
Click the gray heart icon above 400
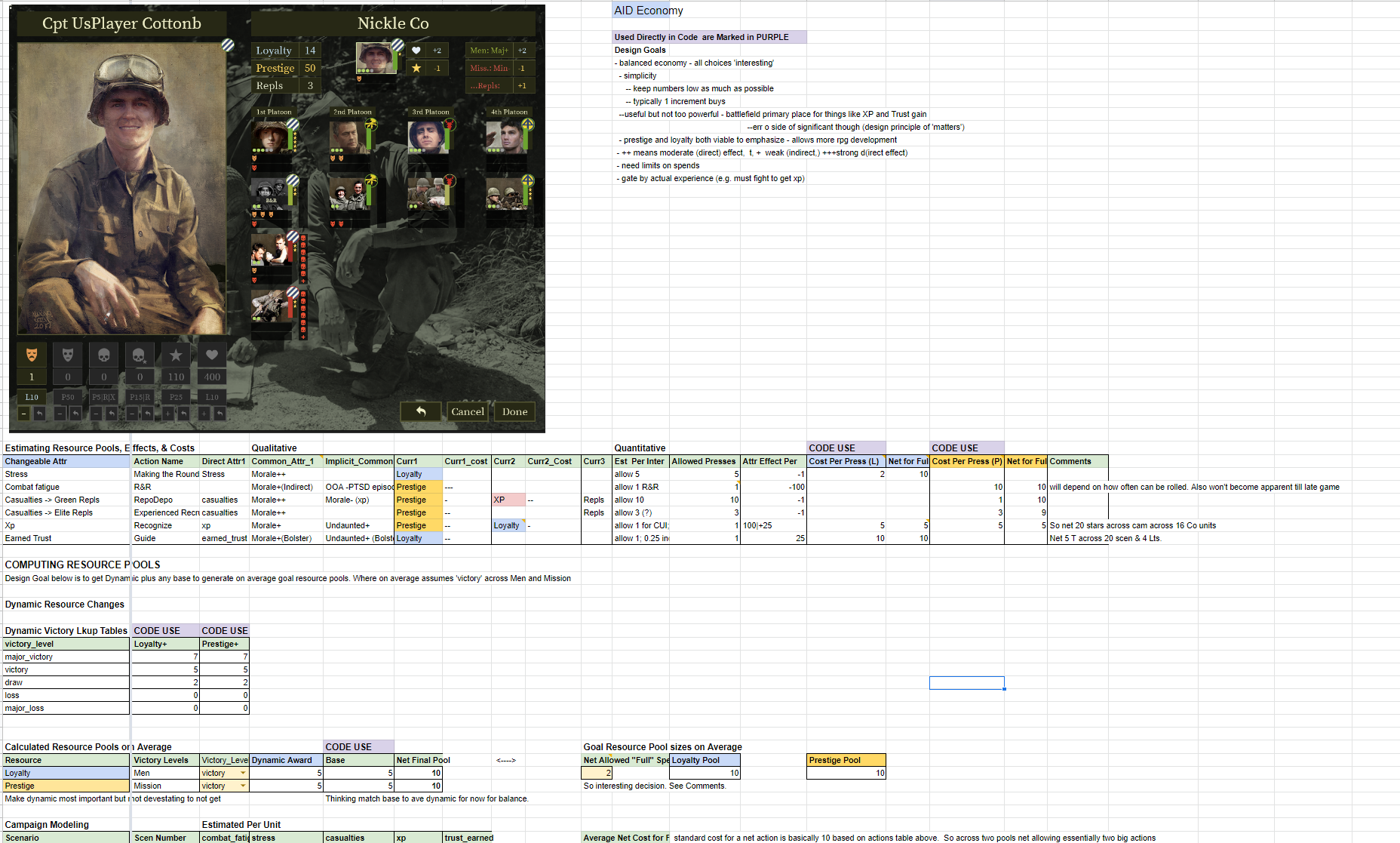212,354
